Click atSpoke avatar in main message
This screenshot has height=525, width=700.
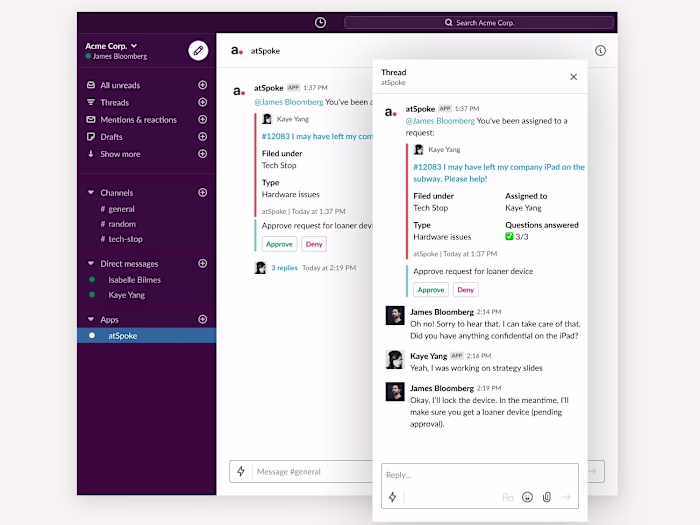[x=239, y=91]
